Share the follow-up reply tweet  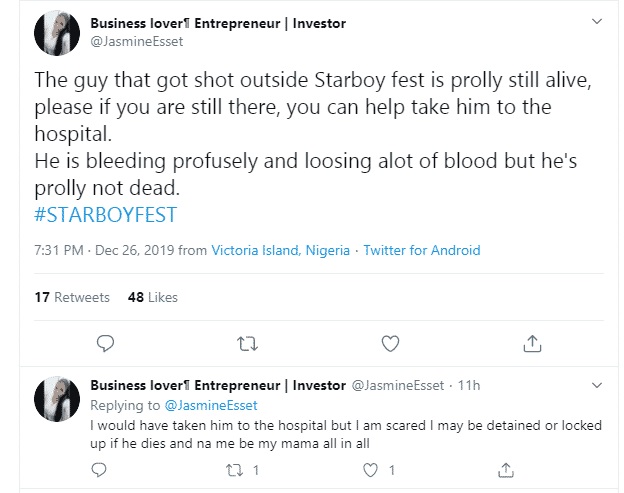tap(506, 469)
